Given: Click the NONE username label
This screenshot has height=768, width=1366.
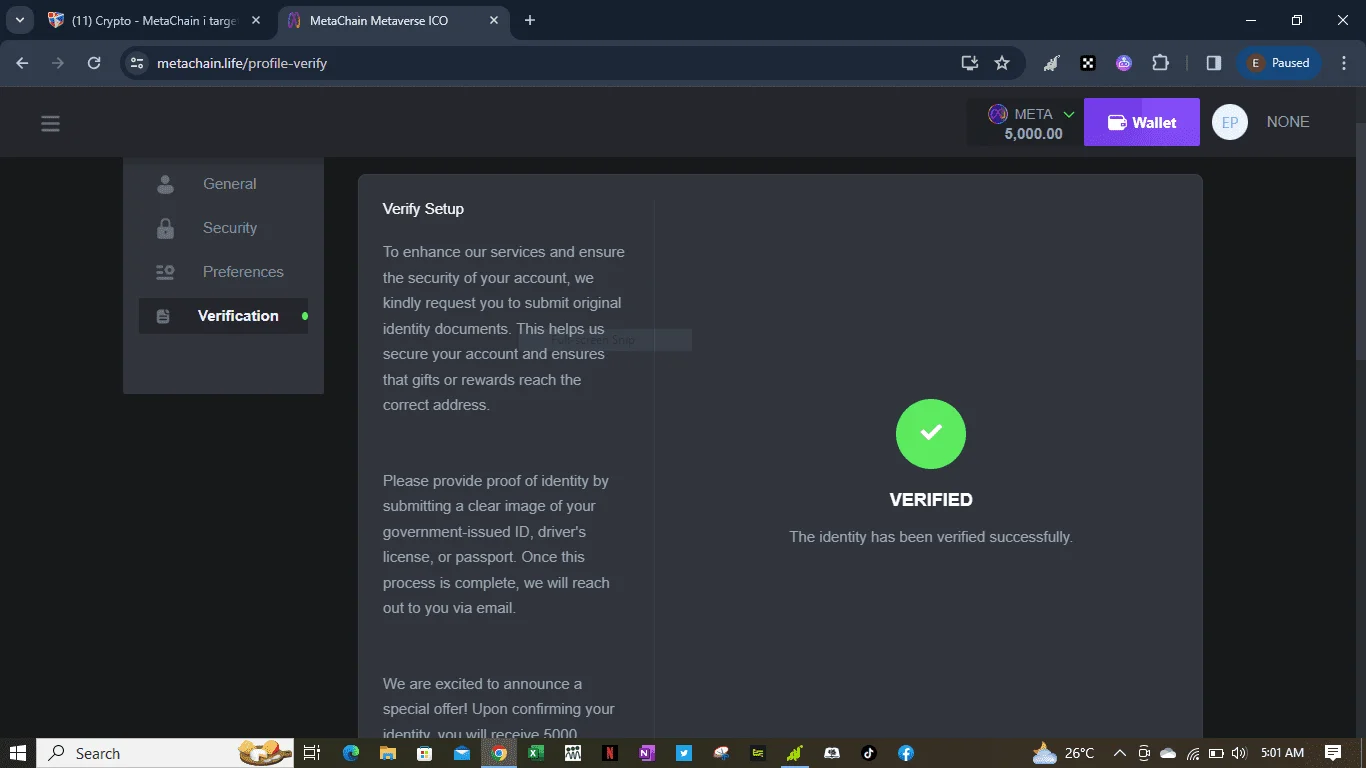Looking at the screenshot, I should (x=1288, y=122).
